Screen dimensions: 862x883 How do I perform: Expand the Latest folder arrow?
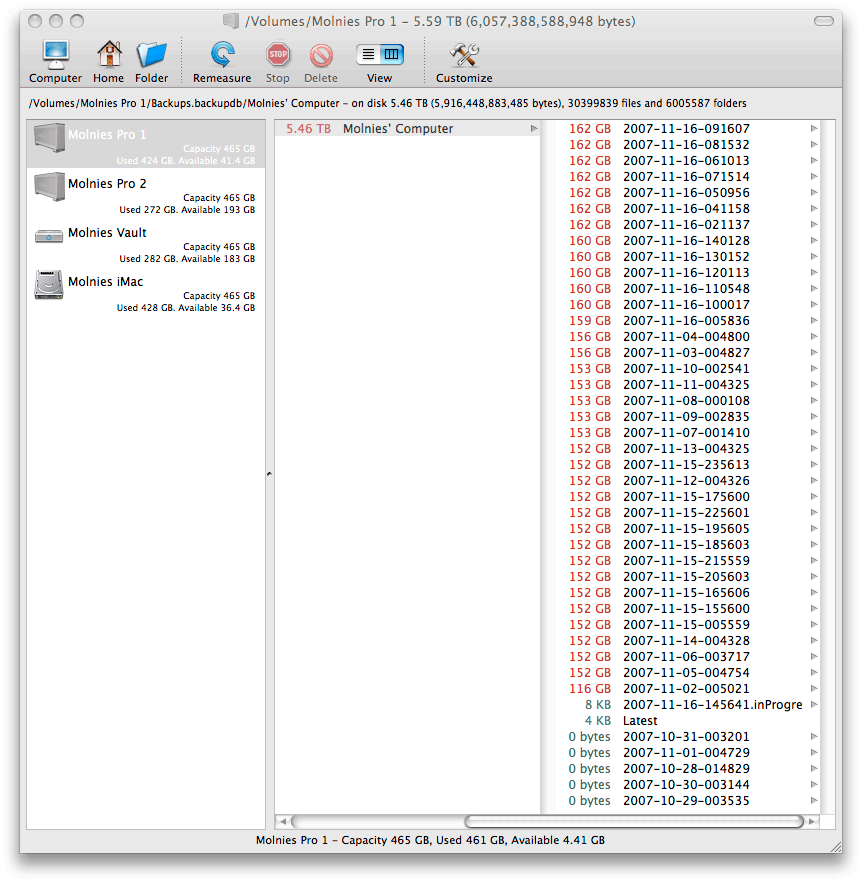pyautogui.click(x=812, y=720)
